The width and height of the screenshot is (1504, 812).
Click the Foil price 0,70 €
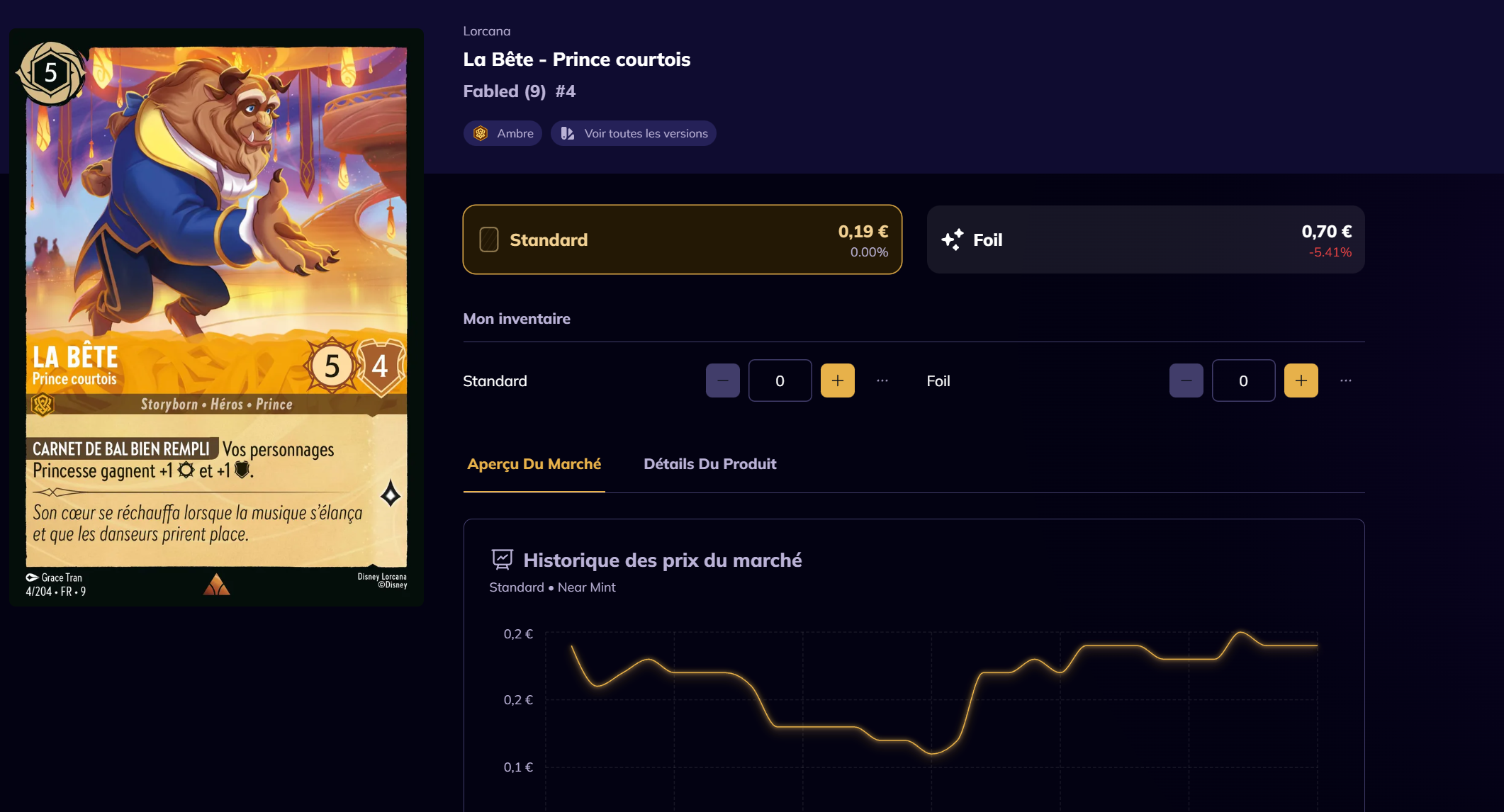(1327, 232)
